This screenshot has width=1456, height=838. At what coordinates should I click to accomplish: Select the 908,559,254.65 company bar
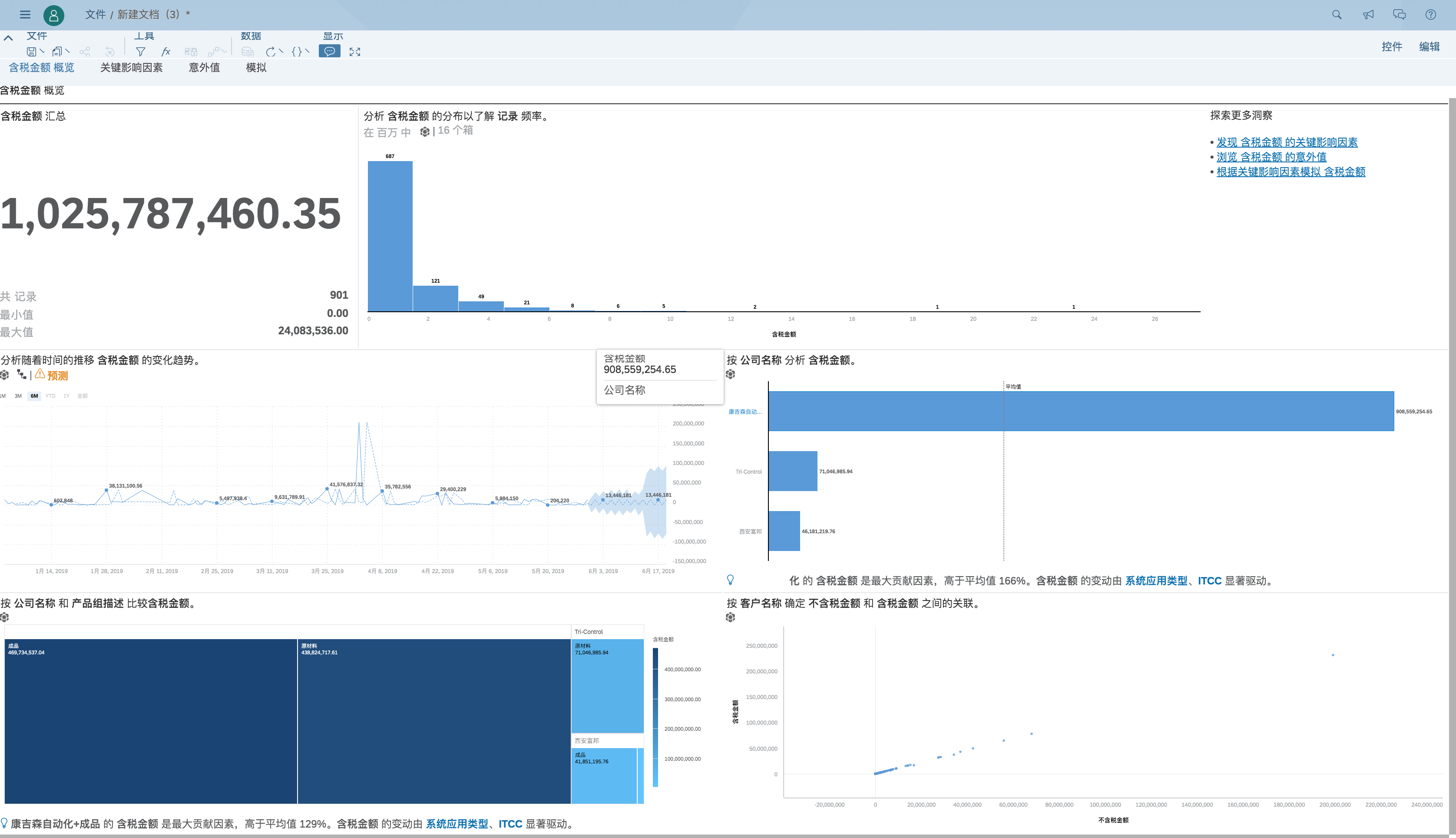tap(1081, 411)
